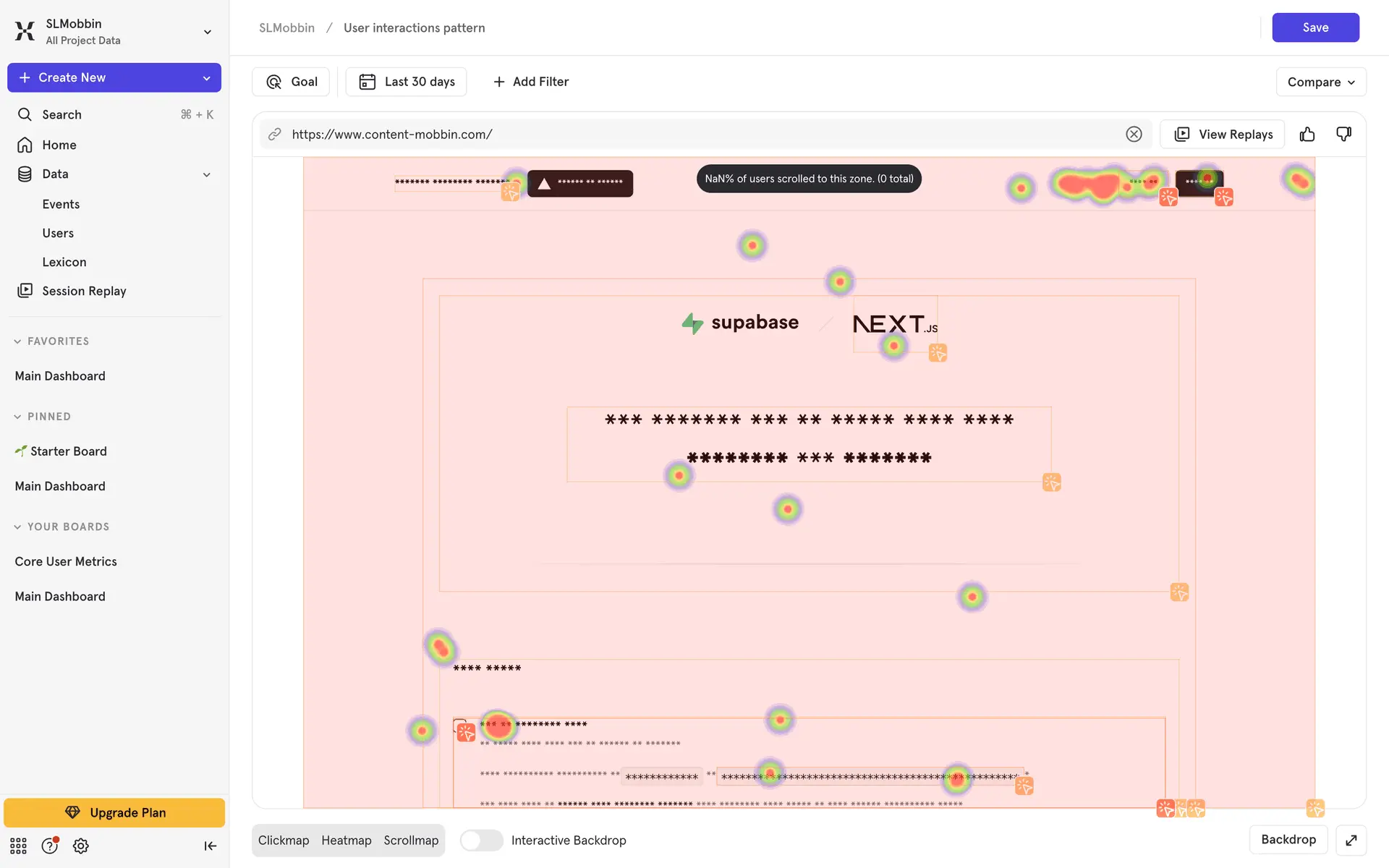Toggle the Interactive Backdrop switch
1389x868 pixels.
coord(482,840)
